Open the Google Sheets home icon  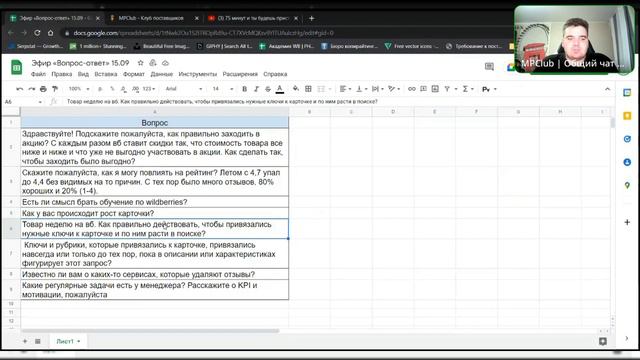pyautogui.click(x=16, y=67)
